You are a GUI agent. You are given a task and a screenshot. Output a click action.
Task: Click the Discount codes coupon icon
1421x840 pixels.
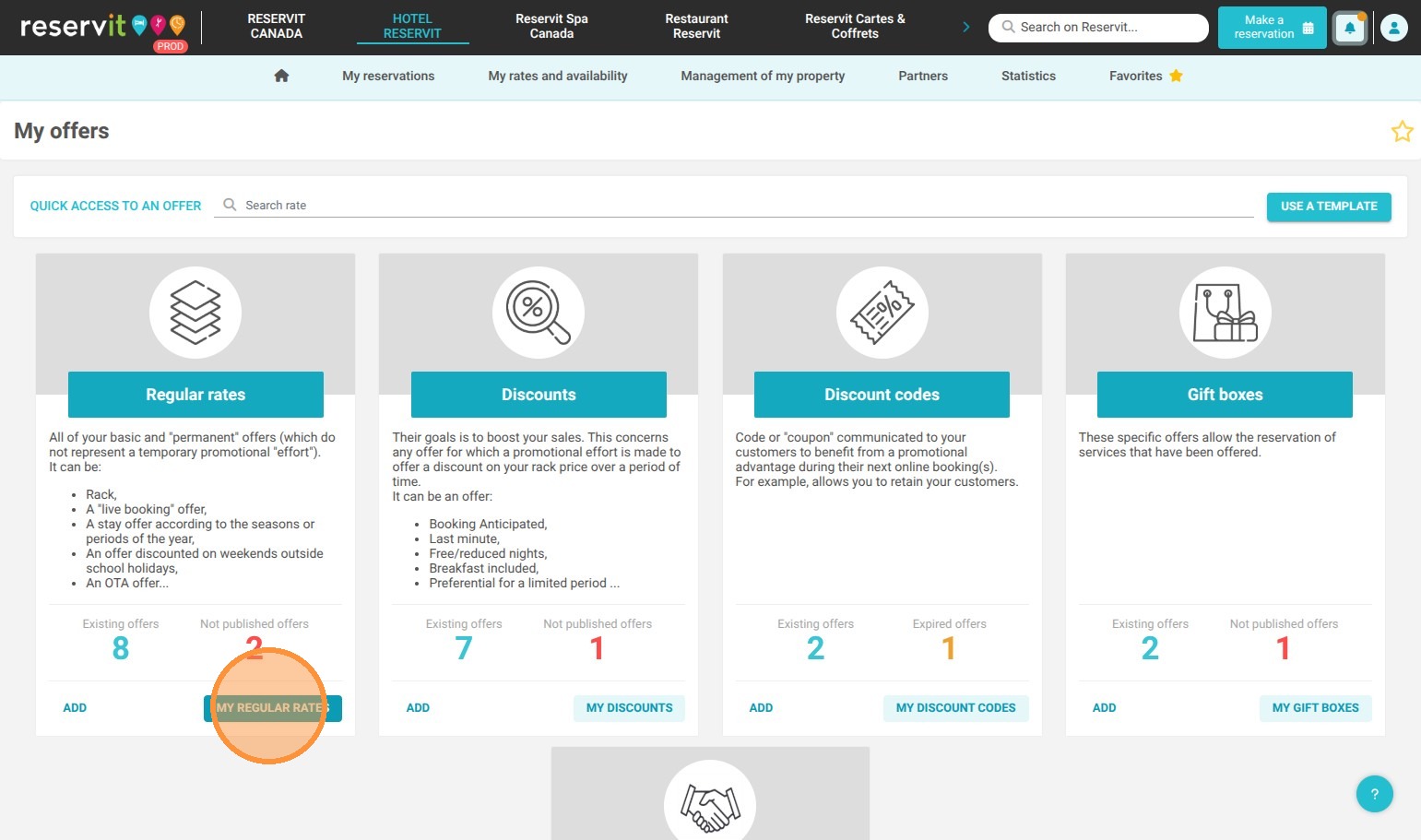pyautogui.click(x=882, y=313)
